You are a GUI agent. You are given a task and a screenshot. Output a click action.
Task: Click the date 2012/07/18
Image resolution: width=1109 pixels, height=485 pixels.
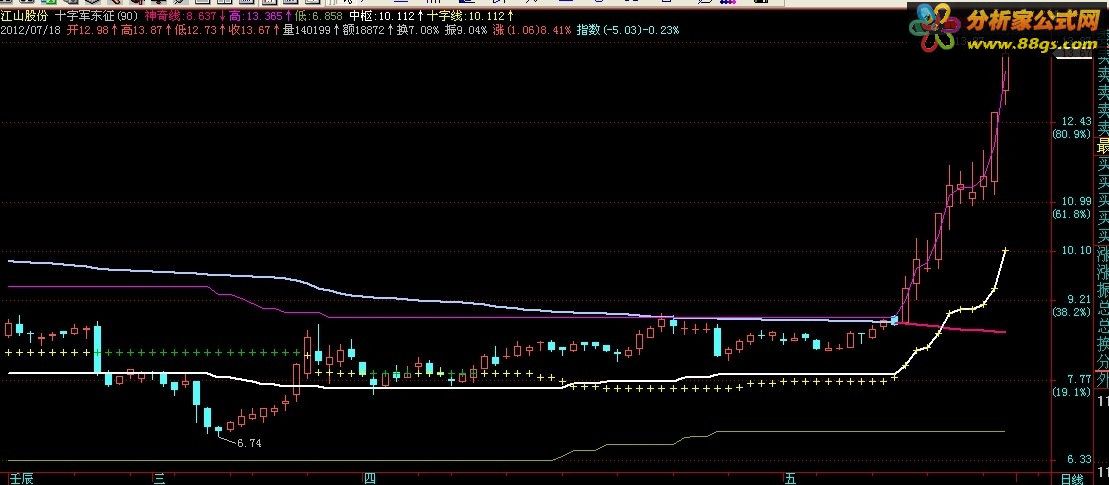click(30, 30)
